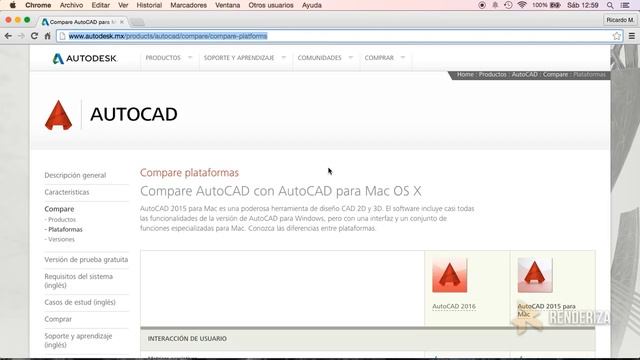640x360 pixels.
Task: Open the Ventana menu
Action: (x=227, y=5)
